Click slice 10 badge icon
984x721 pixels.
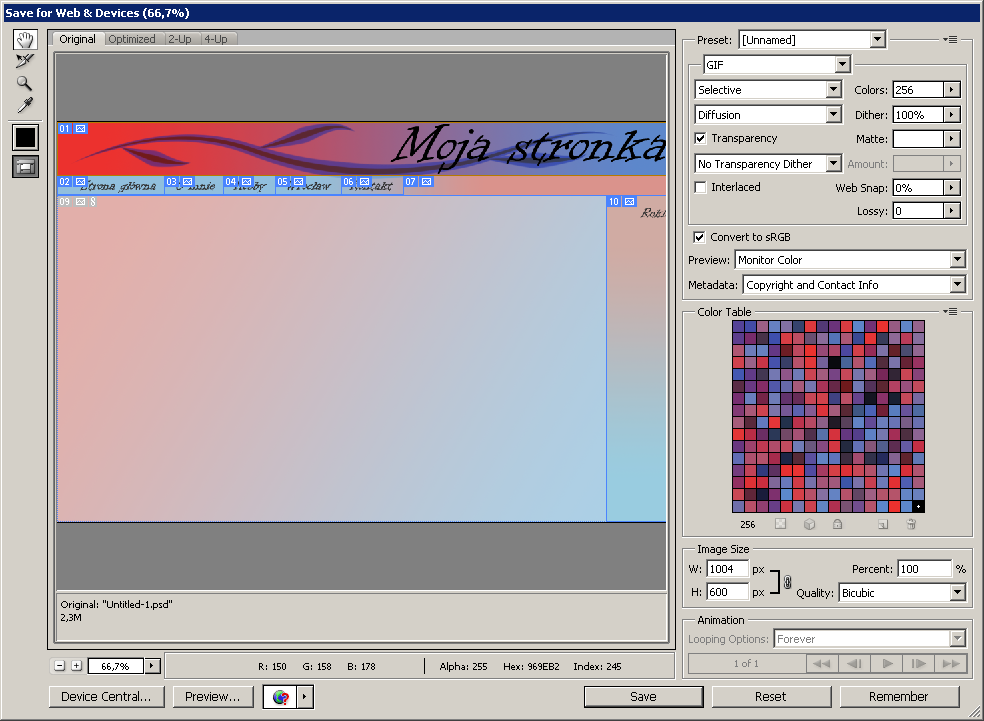(x=629, y=201)
